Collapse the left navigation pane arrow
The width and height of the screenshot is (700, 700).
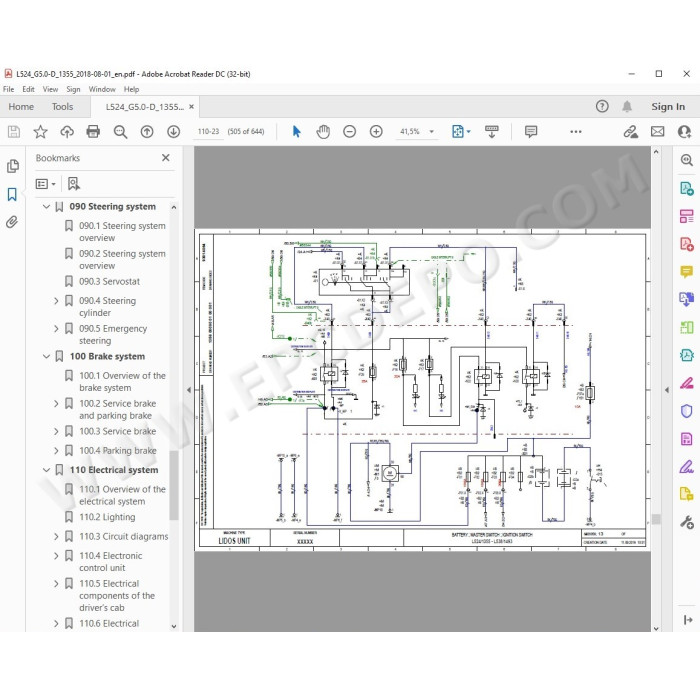(189, 390)
